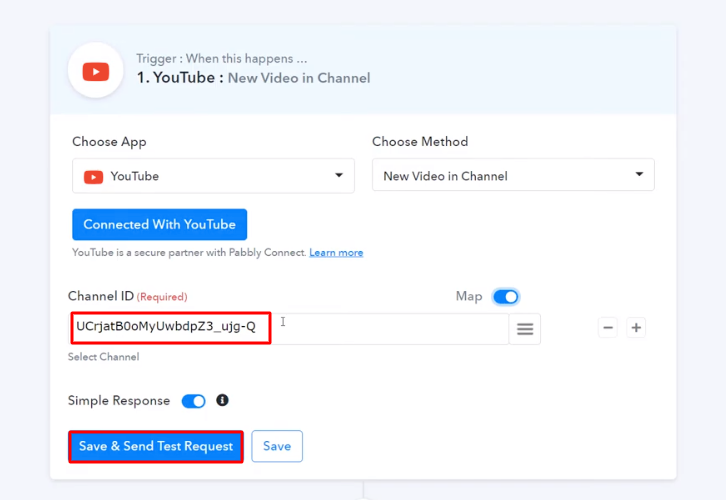Viewport: 726px width, 500px height.
Task: Open the Choose Method dropdown
Action: click(x=513, y=175)
